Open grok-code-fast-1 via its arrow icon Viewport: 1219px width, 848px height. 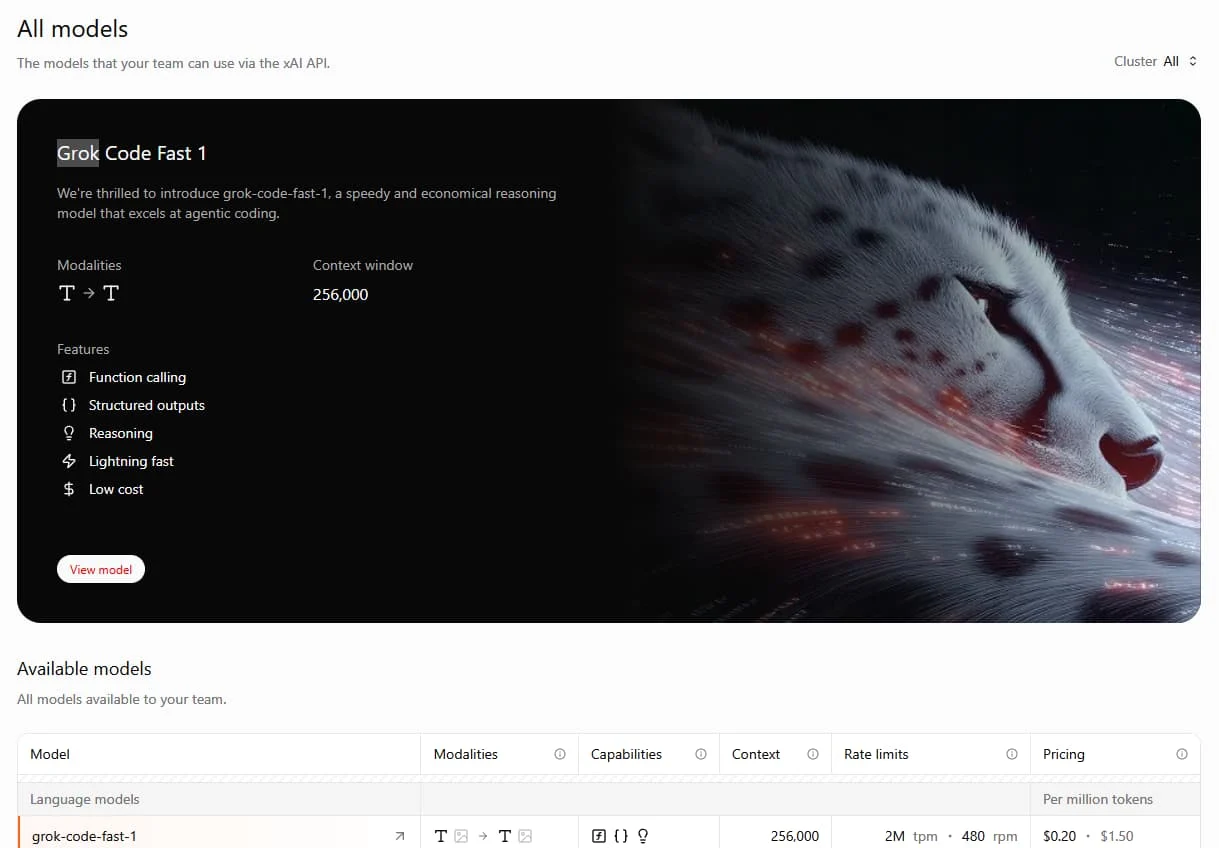pyautogui.click(x=400, y=836)
